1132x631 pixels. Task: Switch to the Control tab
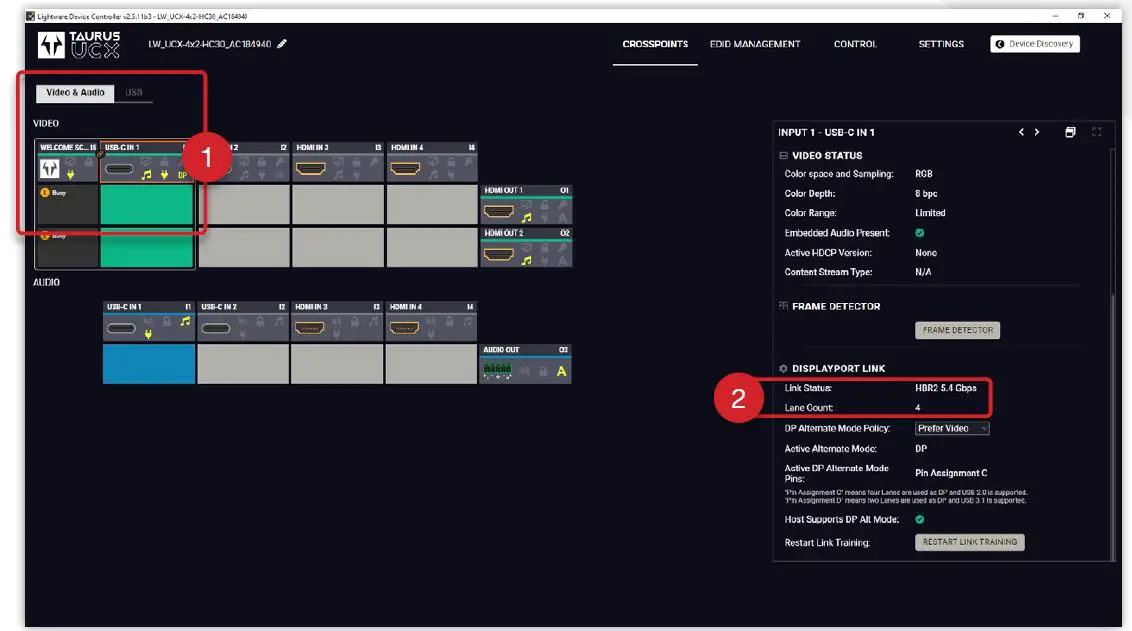coord(855,44)
